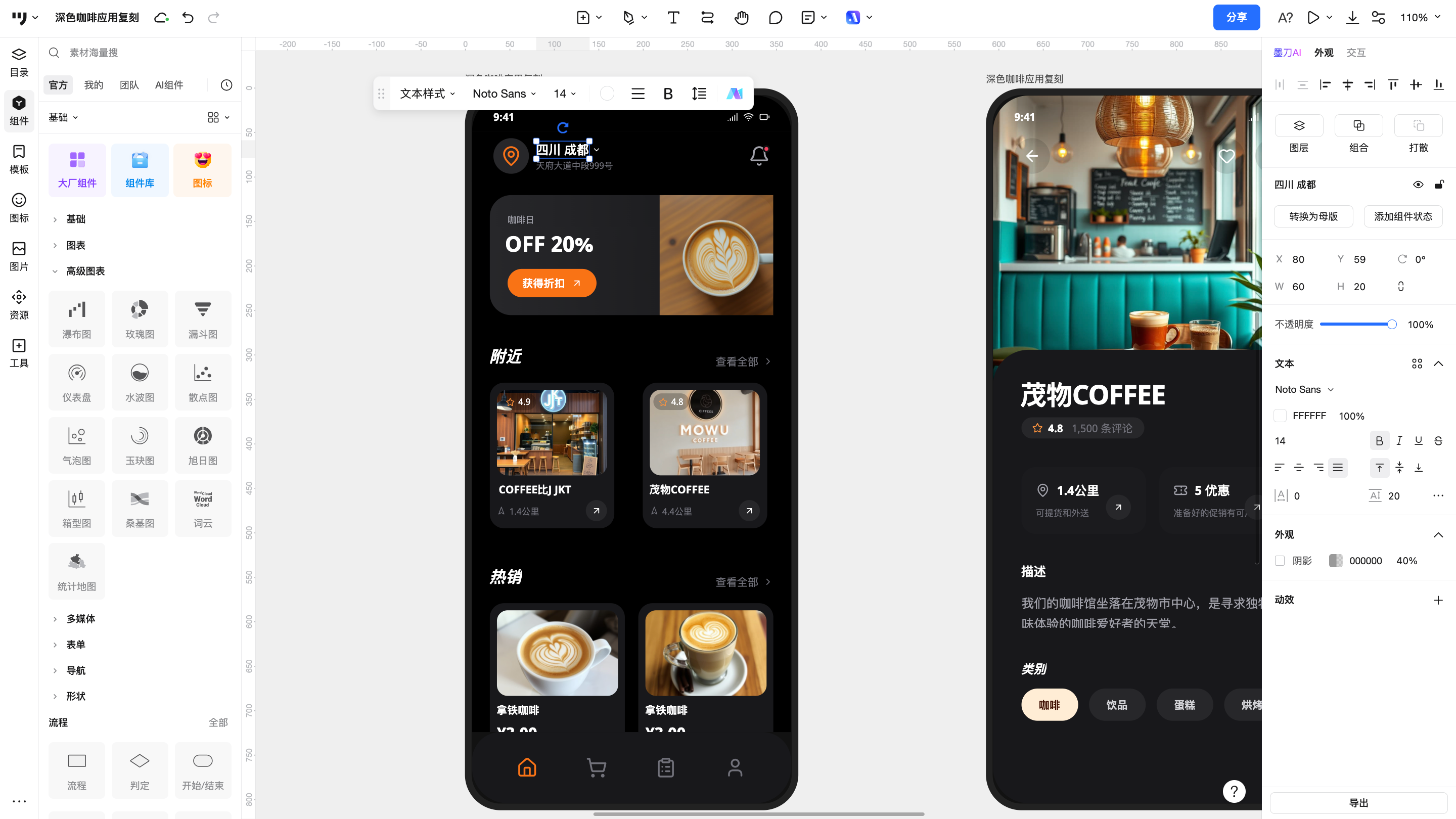
Task: Toggle visibility eye for 四川 成都 layer
Action: pos(1418,185)
